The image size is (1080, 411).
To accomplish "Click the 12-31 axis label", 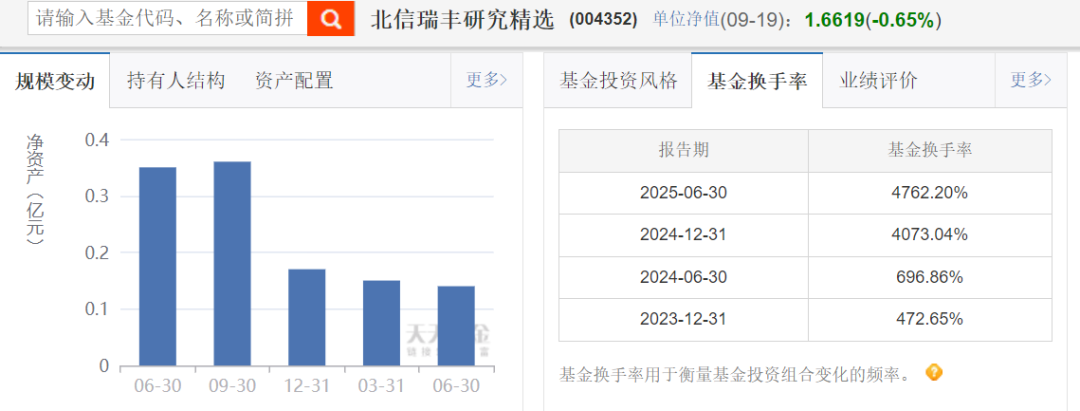I will click(x=307, y=387).
